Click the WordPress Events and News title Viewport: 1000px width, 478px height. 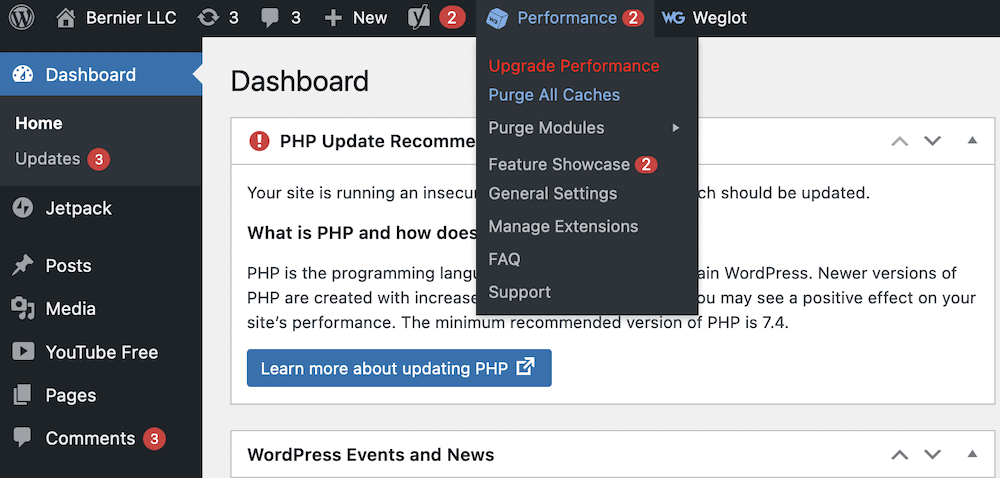[x=371, y=454]
